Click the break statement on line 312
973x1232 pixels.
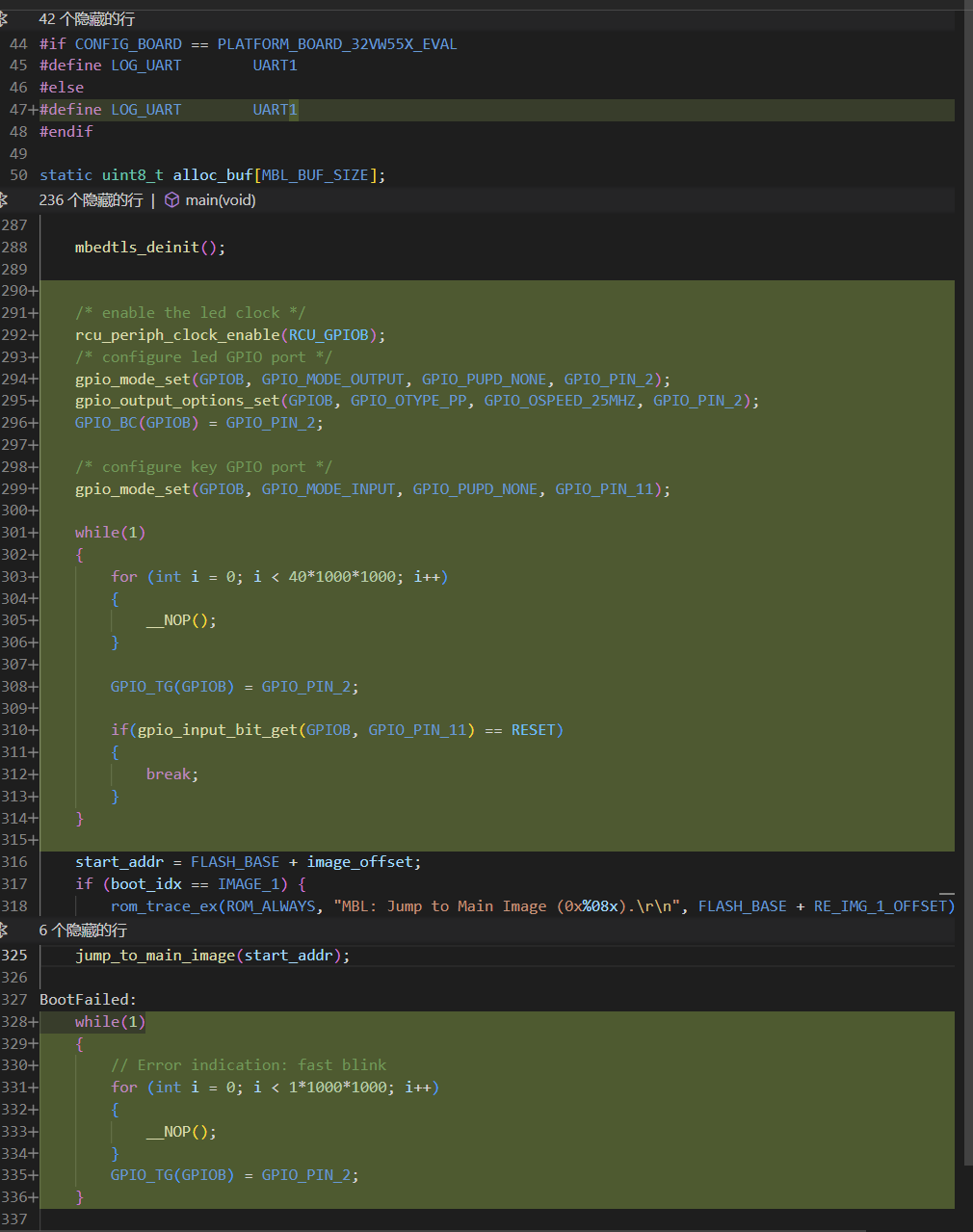(x=171, y=774)
